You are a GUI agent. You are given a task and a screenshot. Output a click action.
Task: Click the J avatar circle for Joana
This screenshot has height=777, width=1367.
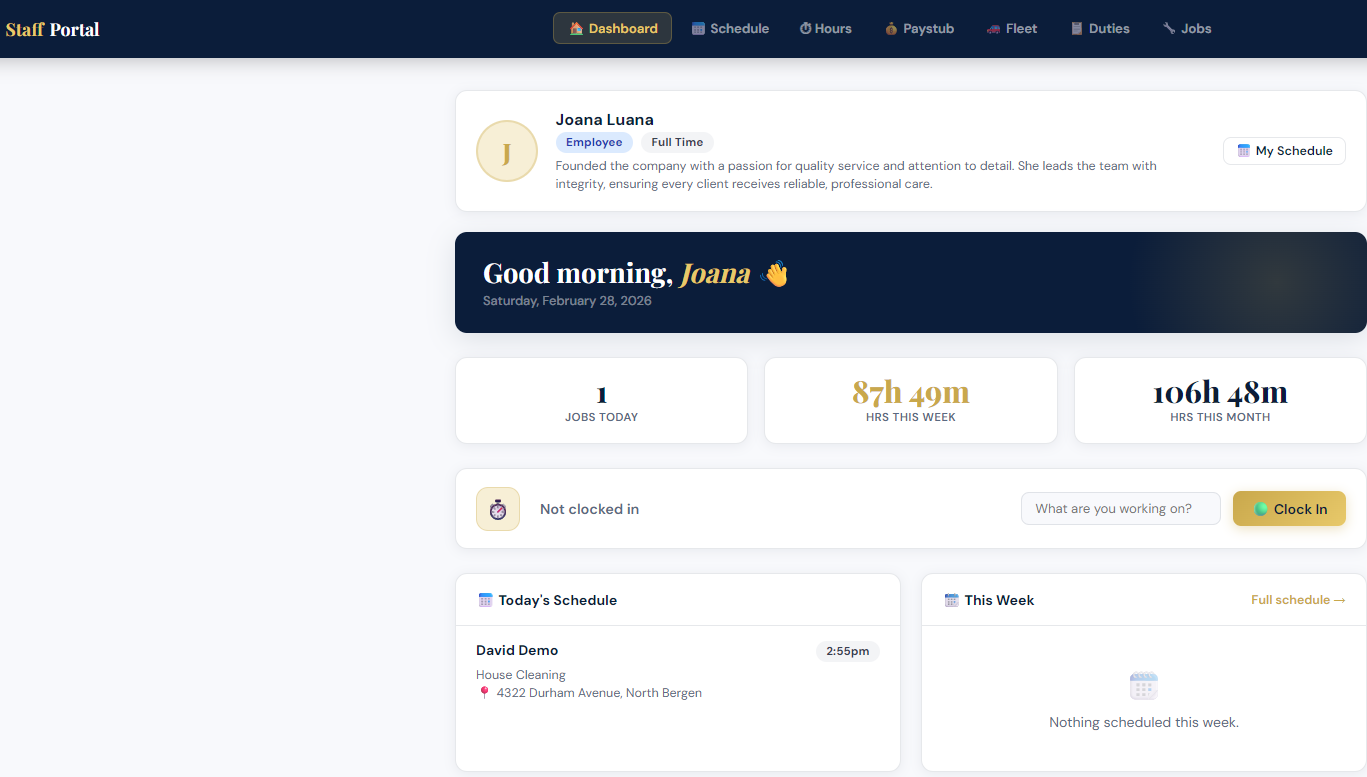(506, 151)
